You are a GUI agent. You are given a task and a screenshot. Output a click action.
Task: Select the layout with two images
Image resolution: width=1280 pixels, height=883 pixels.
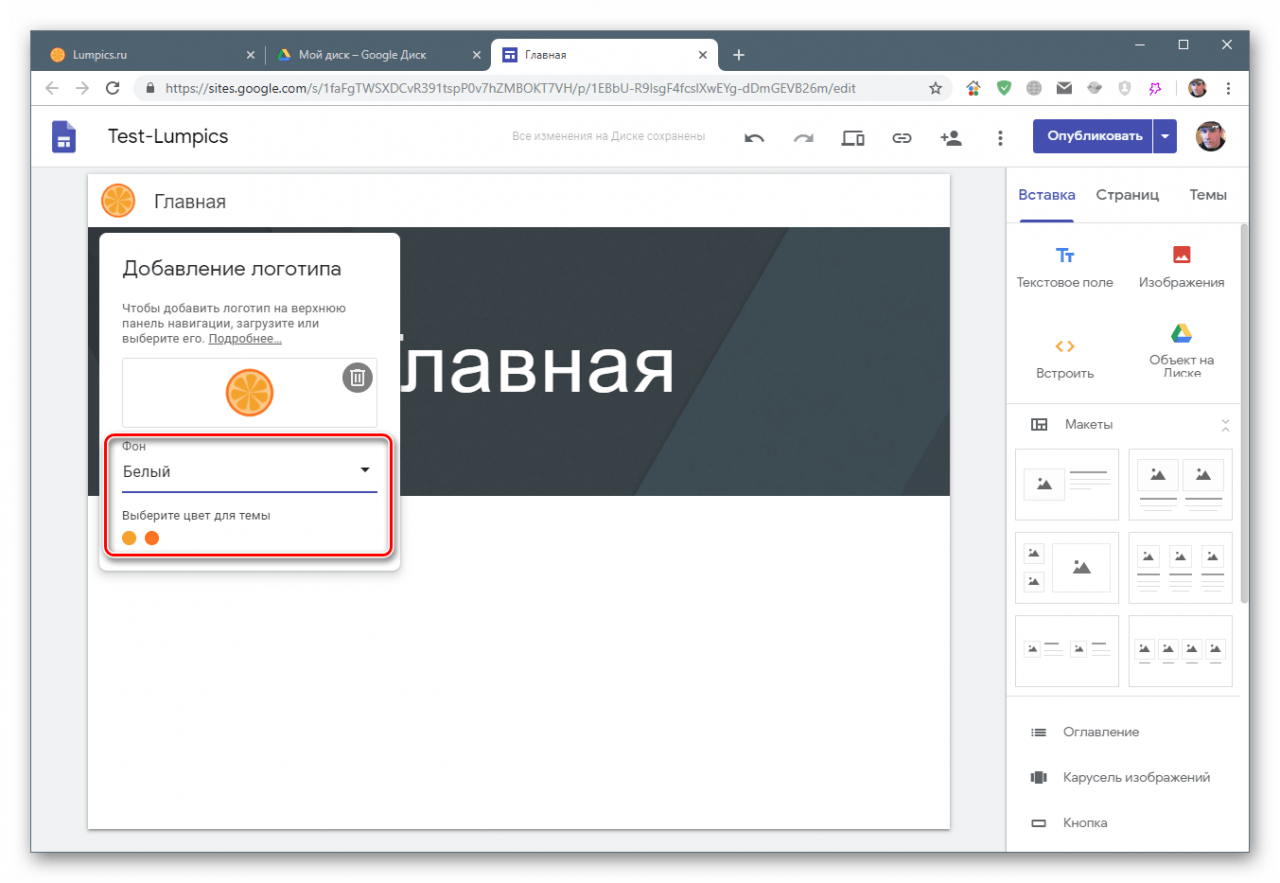tap(1181, 484)
